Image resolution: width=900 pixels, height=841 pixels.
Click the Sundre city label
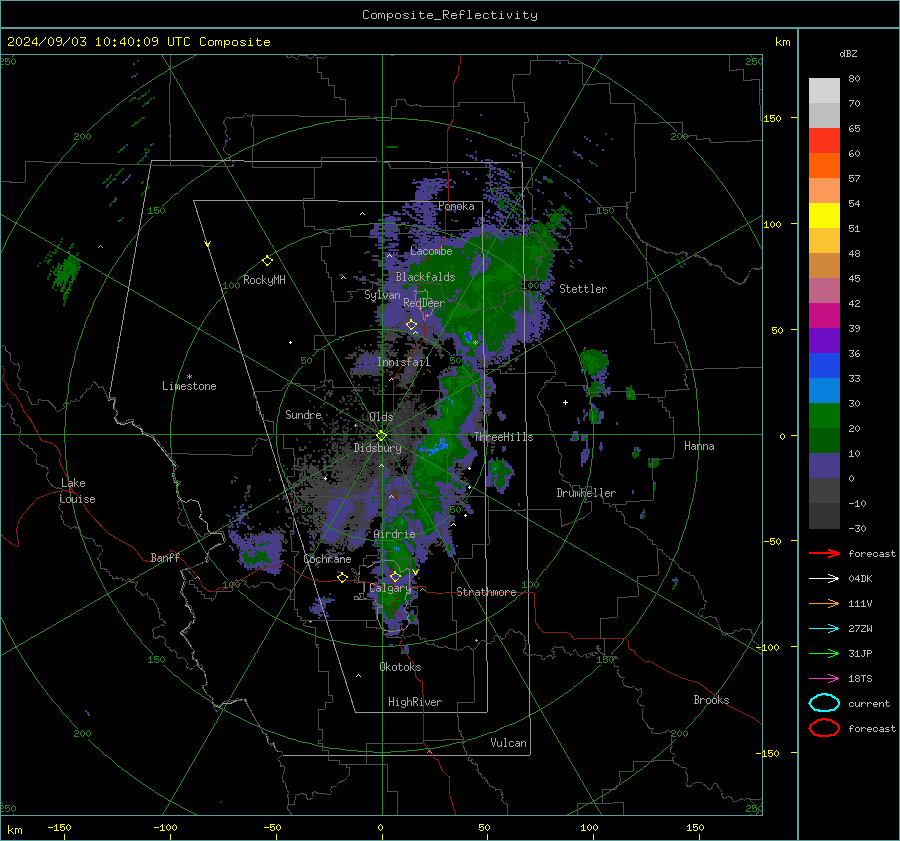point(303,415)
